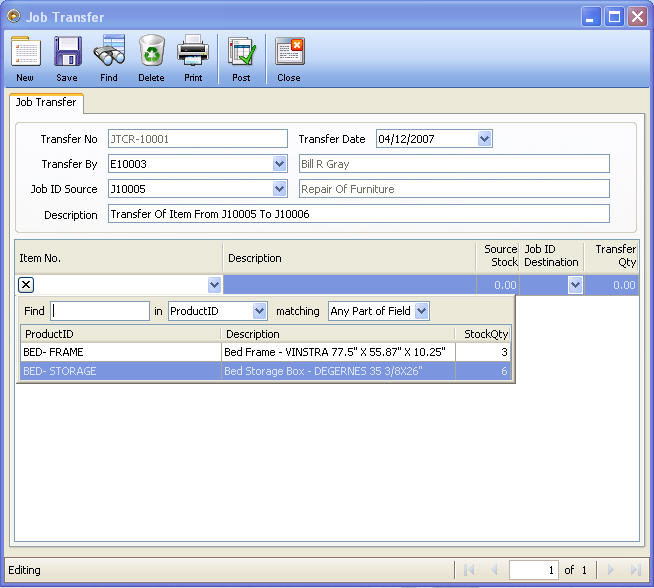The image size is (654, 588).
Task: Close the Job Transfer window
Action: tap(637, 17)
